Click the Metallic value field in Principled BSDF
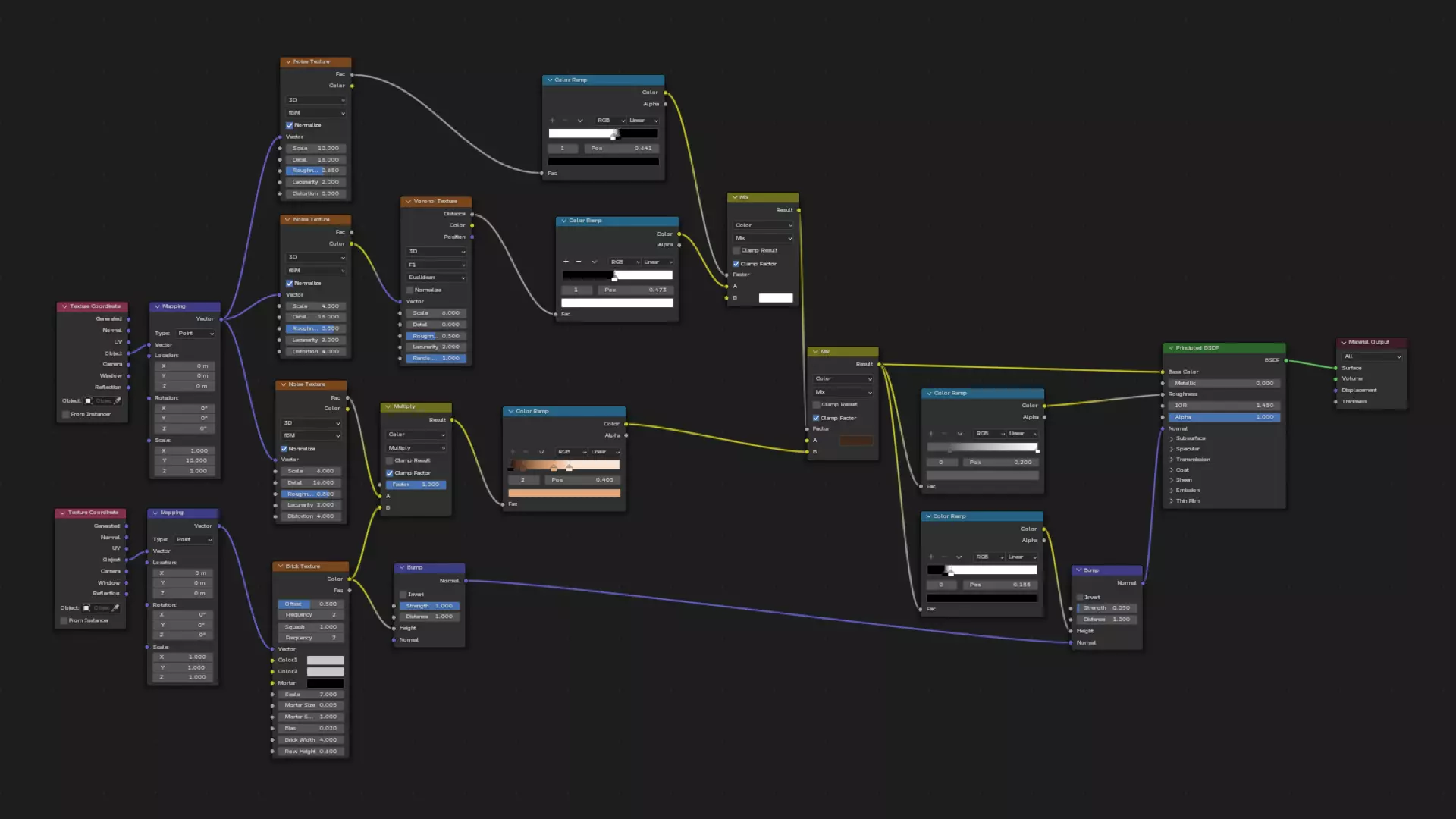Image resolution: width=1456 pixels, height=819 pixels. 1223,383
